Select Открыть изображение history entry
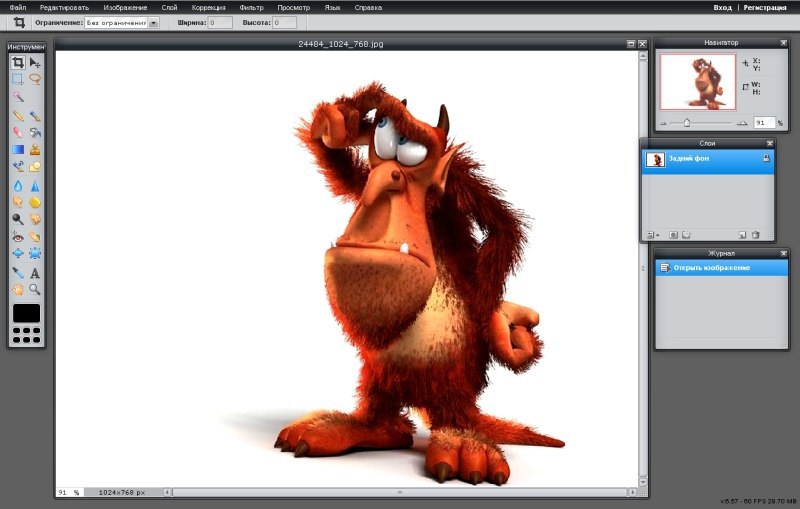Image resolution: width=800 pixels, height=509 pixels. pyautogui.click(x=721, y=268)
